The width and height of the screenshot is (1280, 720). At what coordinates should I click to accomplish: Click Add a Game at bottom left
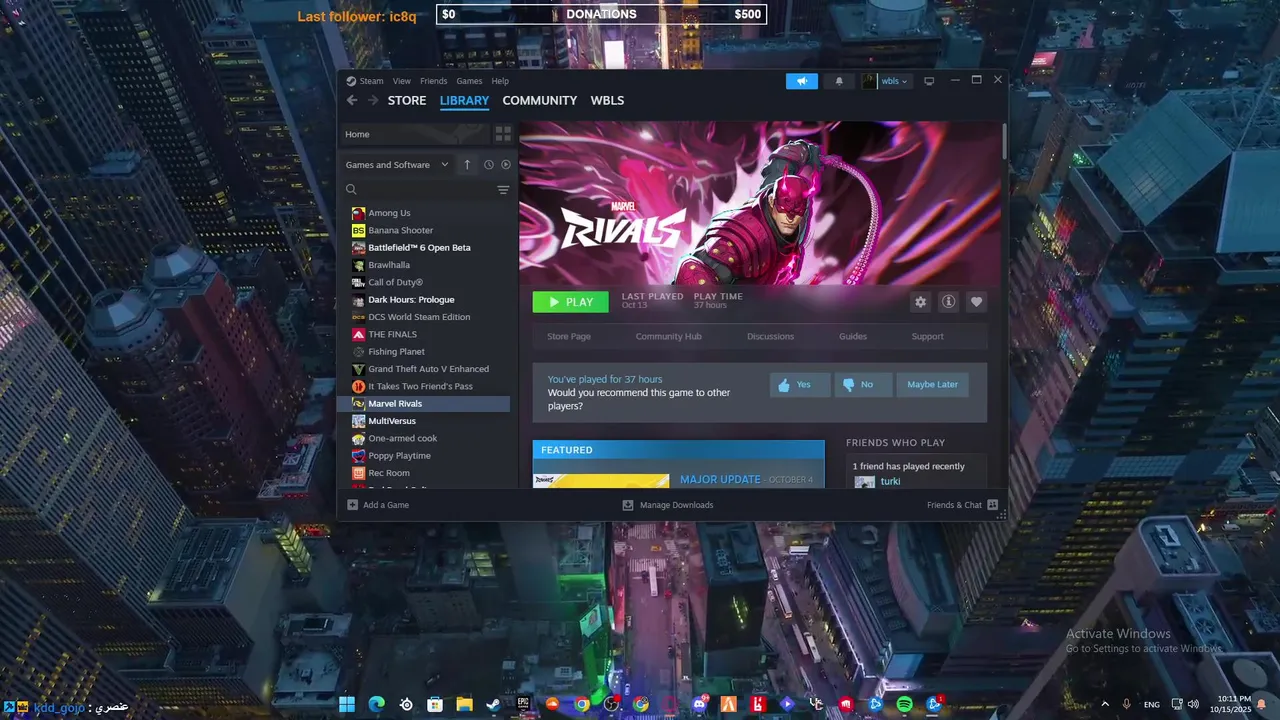pyautogui.click(x=378, y=505)
